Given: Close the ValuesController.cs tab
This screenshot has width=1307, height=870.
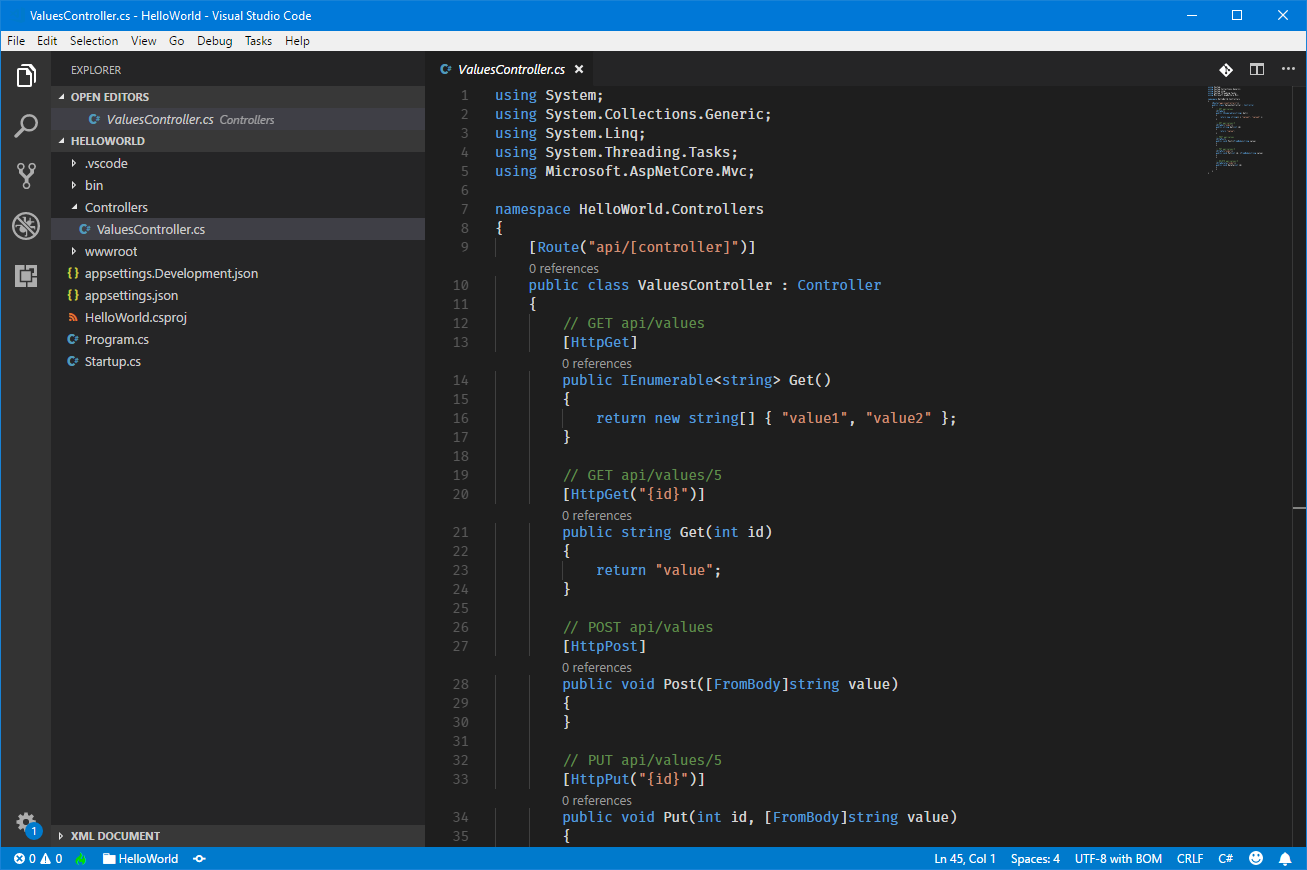Looking at the screenshot, I should pos(578,69).
